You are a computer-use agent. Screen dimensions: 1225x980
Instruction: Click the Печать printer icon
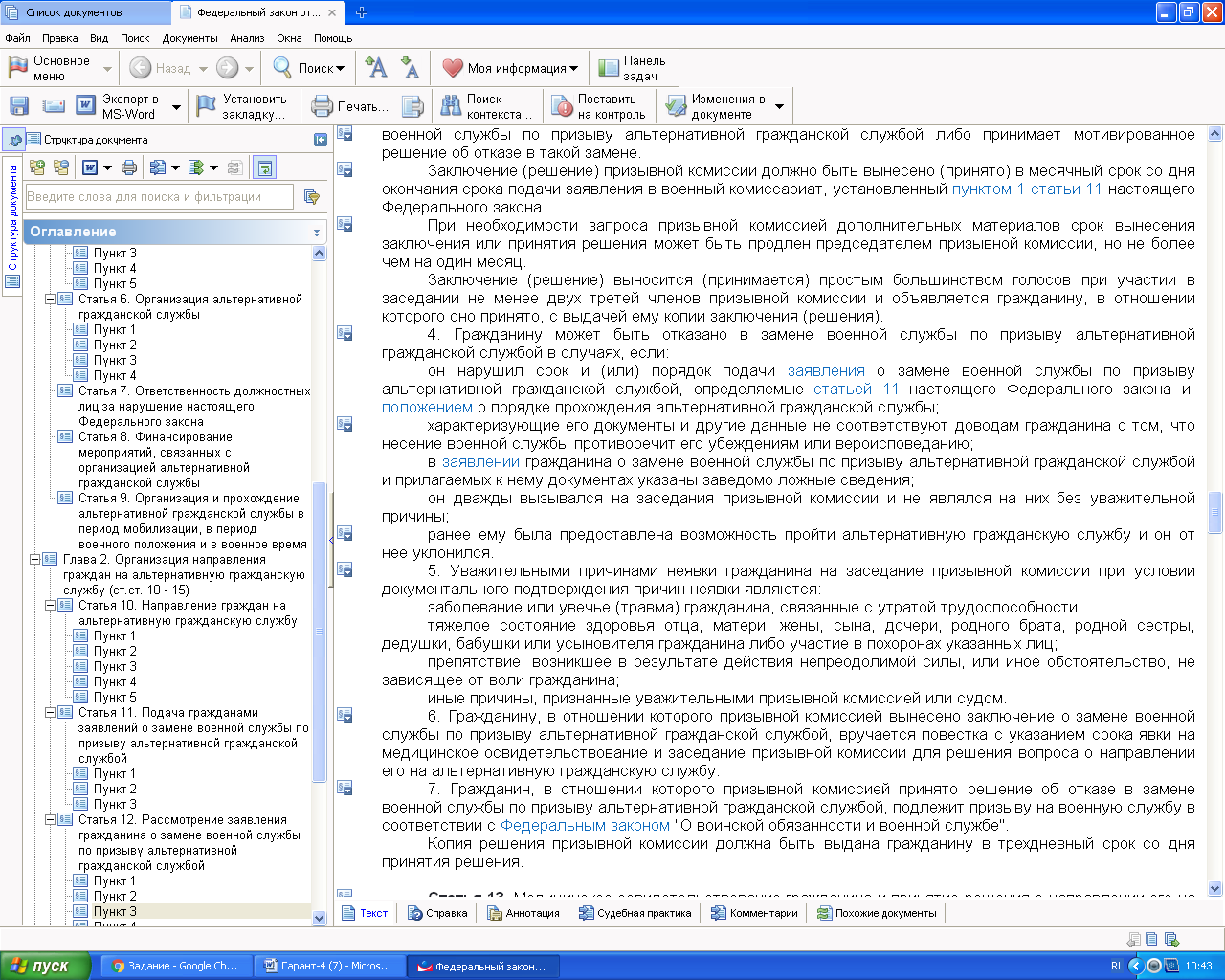[323, 106]
